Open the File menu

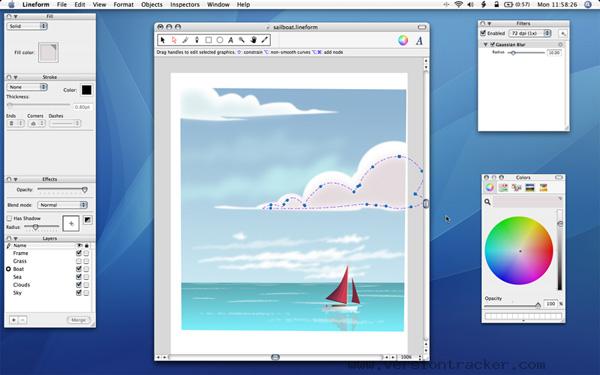[62, 5]
